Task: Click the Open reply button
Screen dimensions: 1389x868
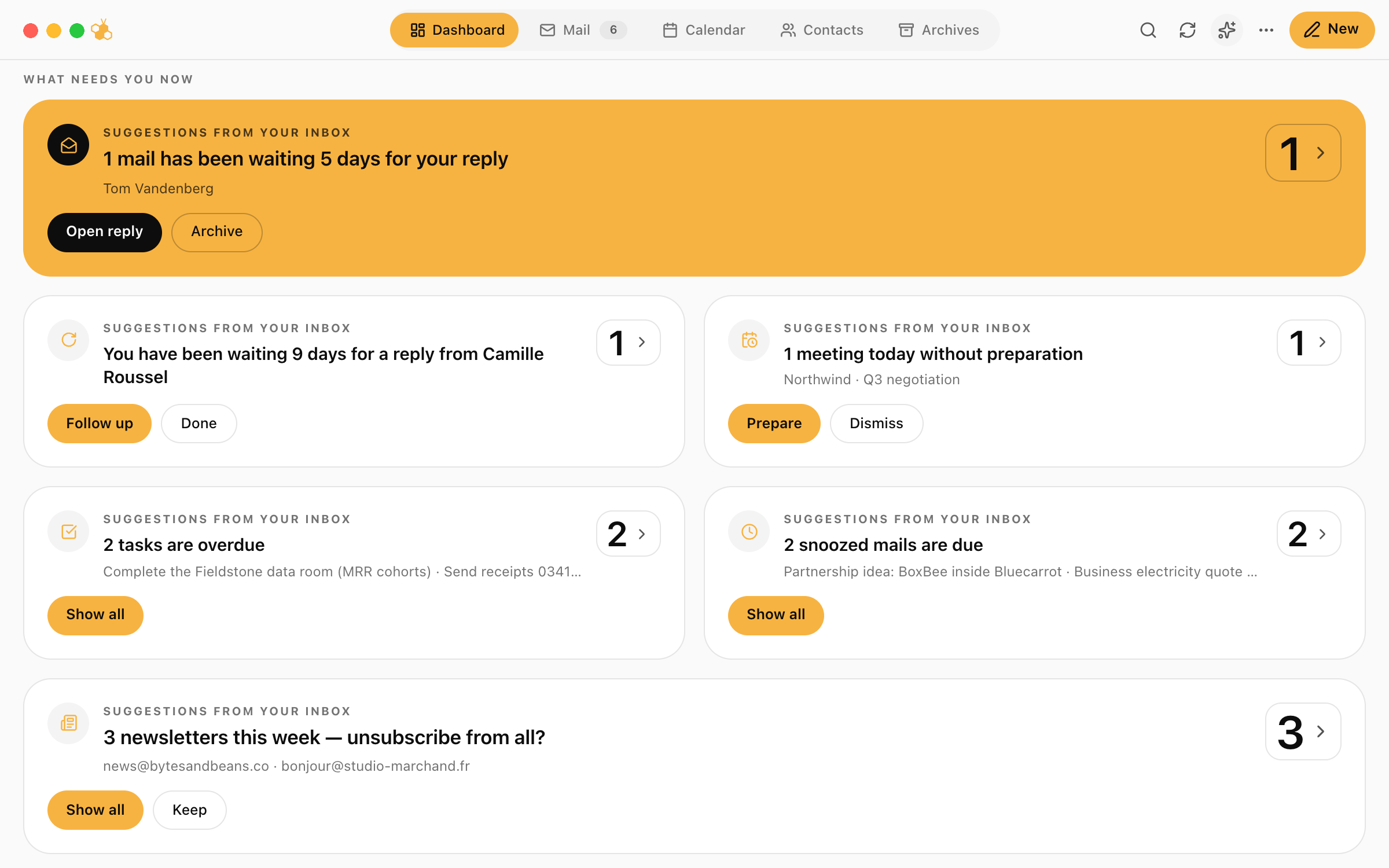Action: (x=105, y=232)
